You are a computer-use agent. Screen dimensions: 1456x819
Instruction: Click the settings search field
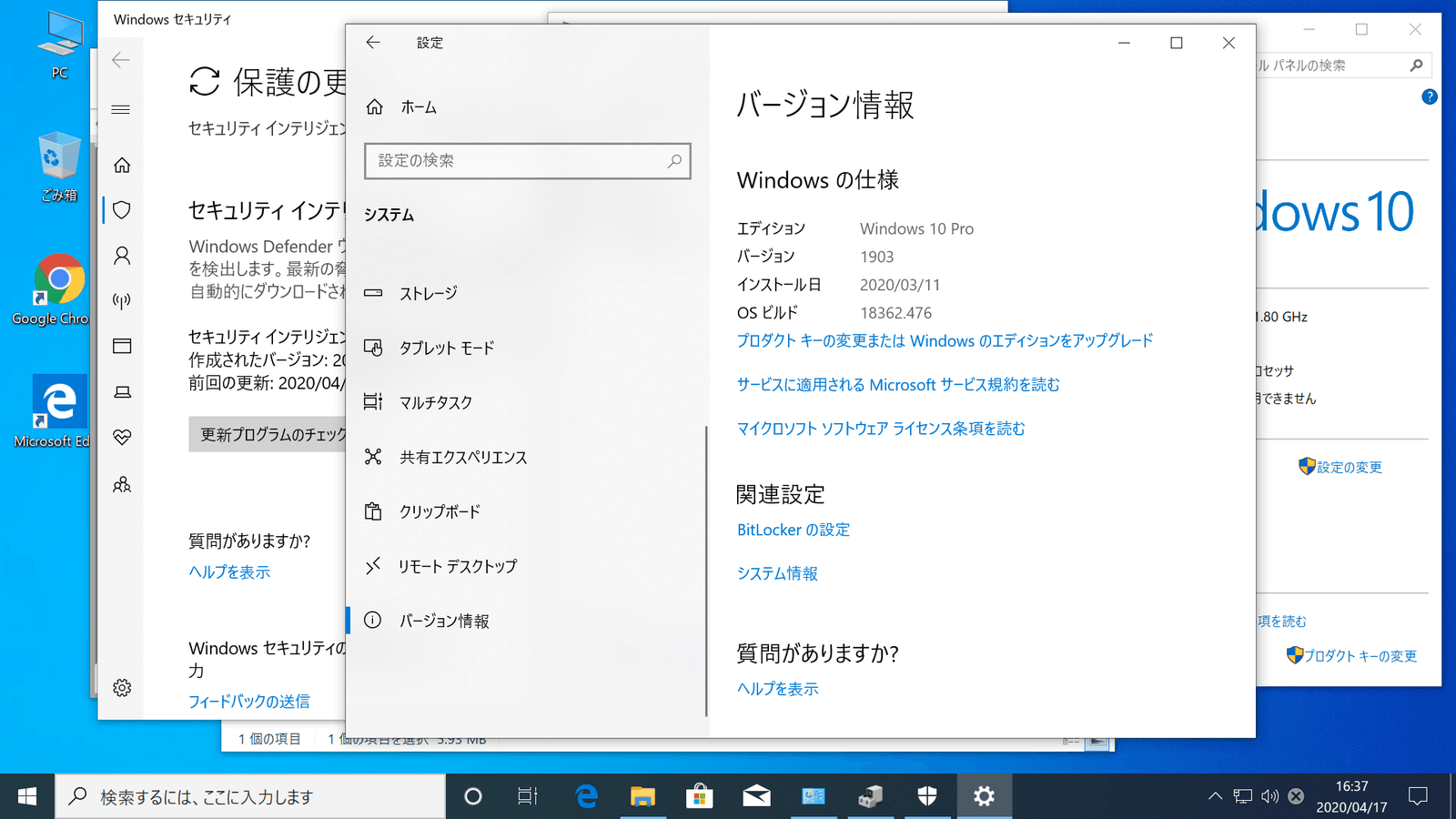pyautogui.click(x=519, y=161)
